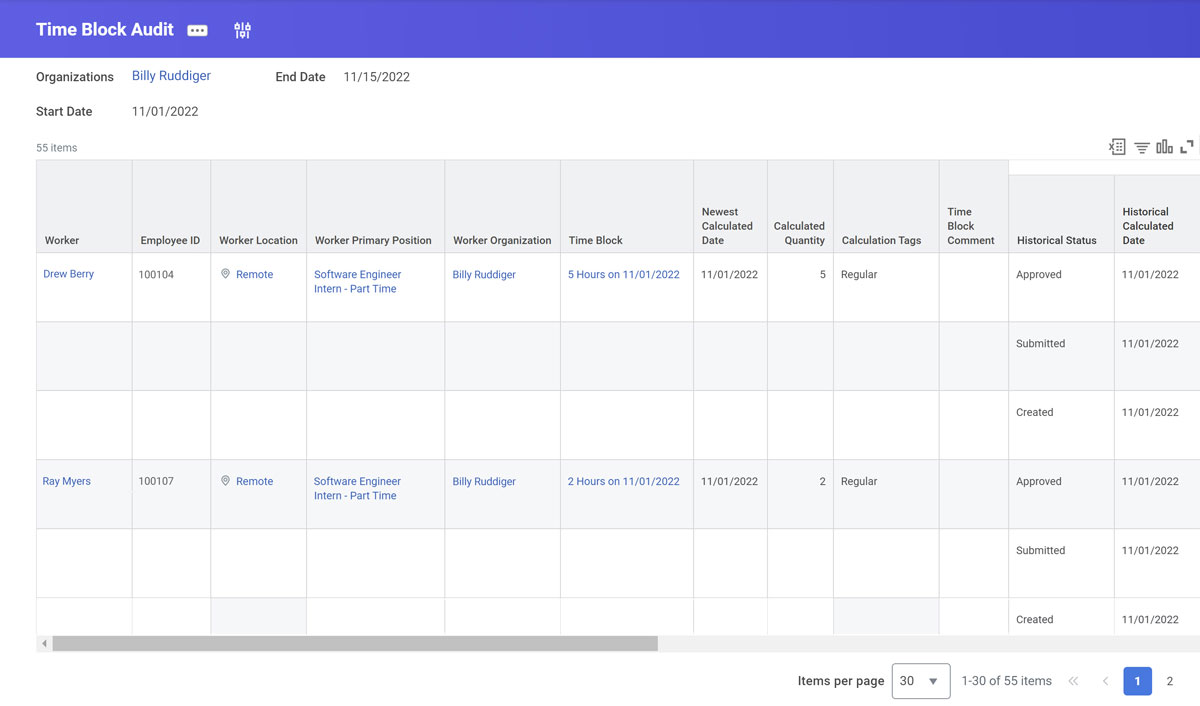Open Items per page dropdown

921,681
